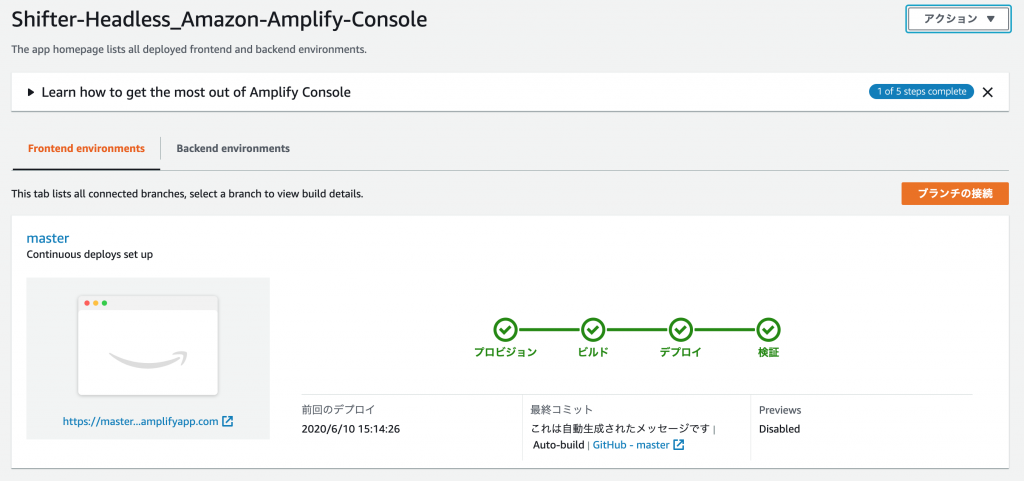Click the 検証 step check icon
The width and height of the screenshot is (1024, 481).
(x=769, y=330)
